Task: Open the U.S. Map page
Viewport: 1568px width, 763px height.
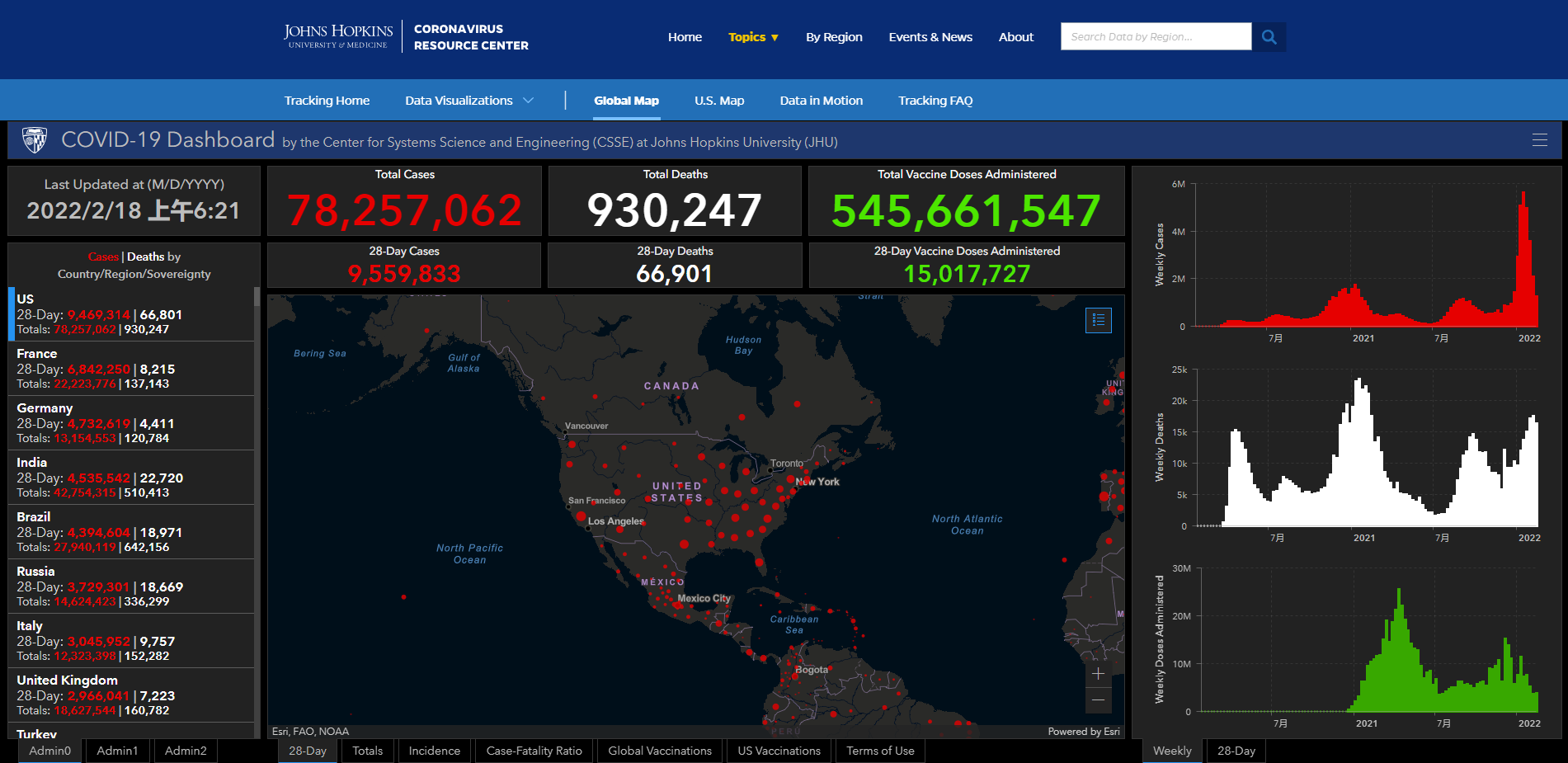Action: point(718,101)
